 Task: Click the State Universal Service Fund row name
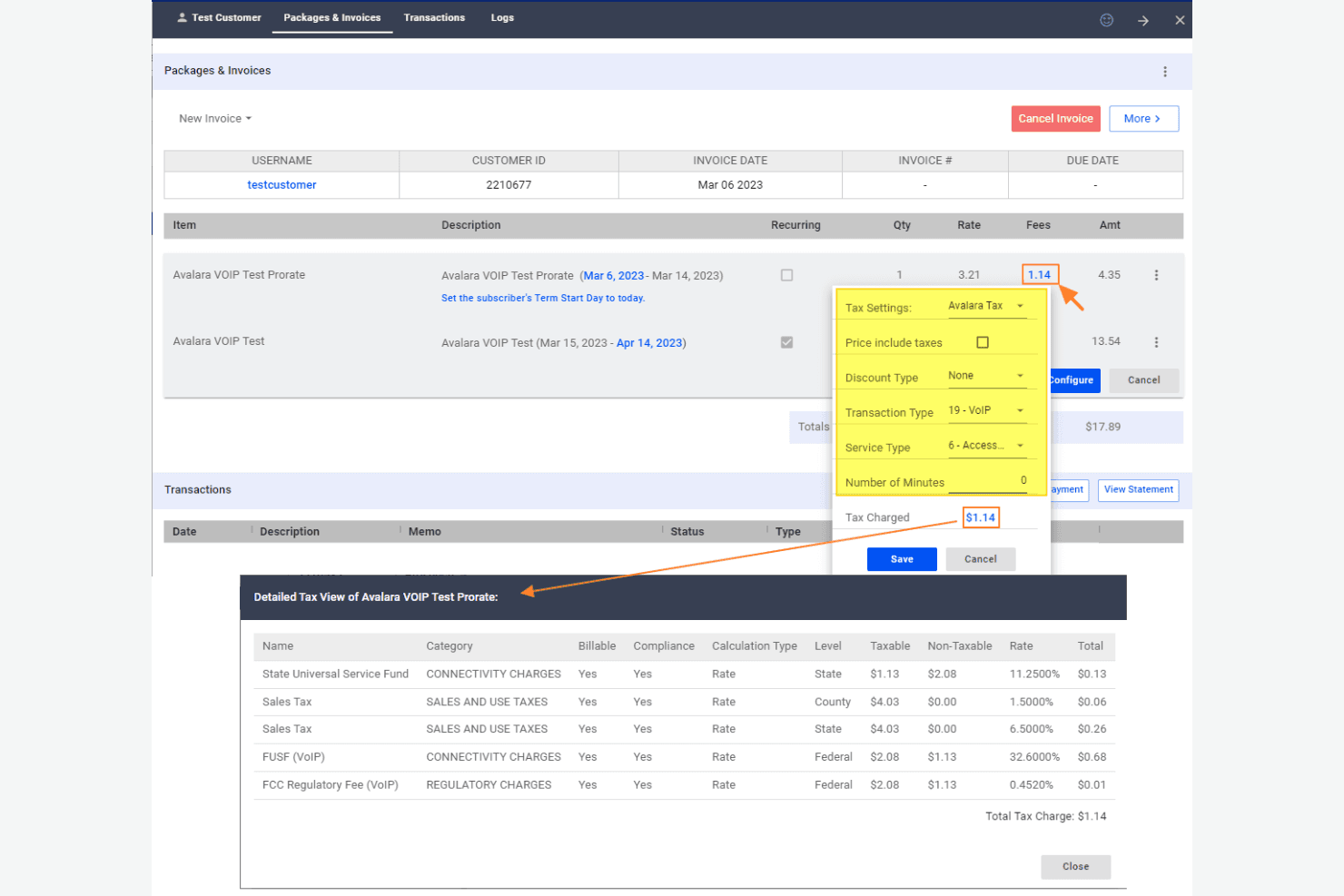335,674
